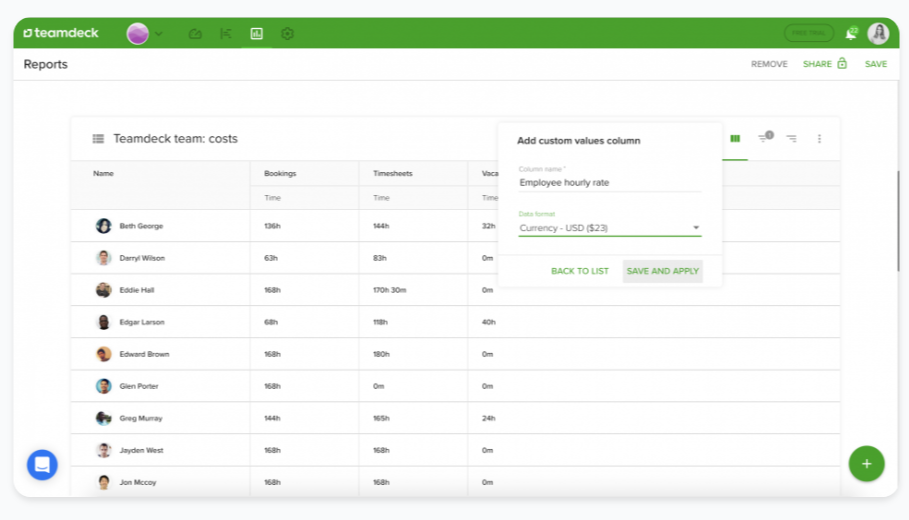
Task: Select the Edgar Larson name
Action: pyautogui.click(x=142, y=322)
